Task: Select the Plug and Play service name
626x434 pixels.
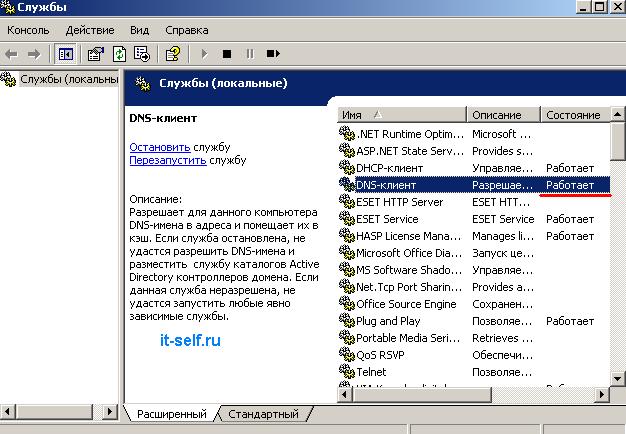Action: pos(388,321)
